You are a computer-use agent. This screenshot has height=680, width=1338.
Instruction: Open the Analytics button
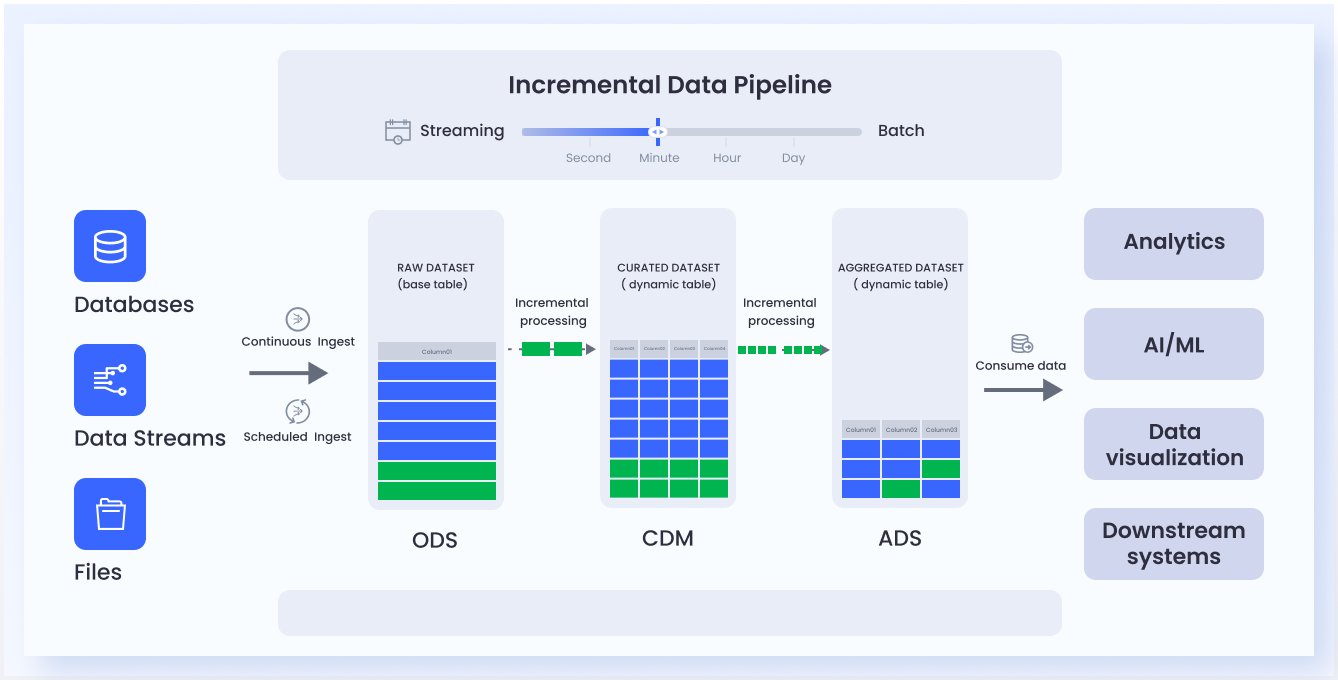[x=1173, y=243]
